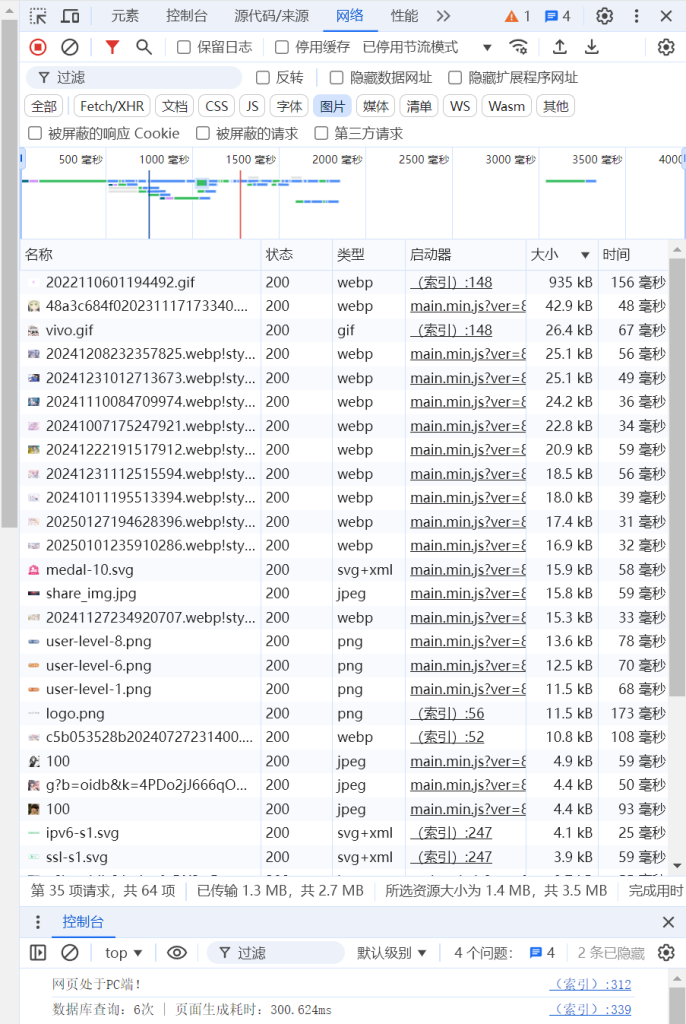This screenshot has width=686, height=1024.
Task: Click the red load-event line in waterfall
Action: click(240, 204)
